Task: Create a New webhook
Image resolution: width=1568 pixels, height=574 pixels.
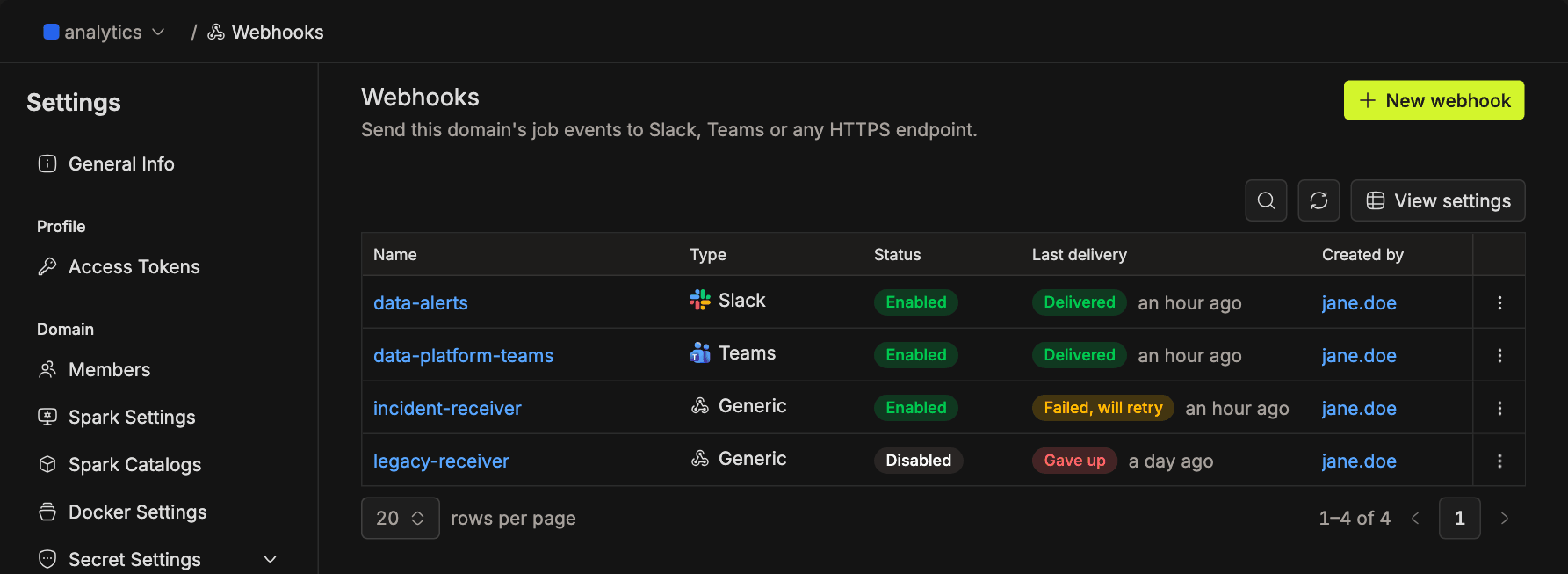Action: (1434, 100)
